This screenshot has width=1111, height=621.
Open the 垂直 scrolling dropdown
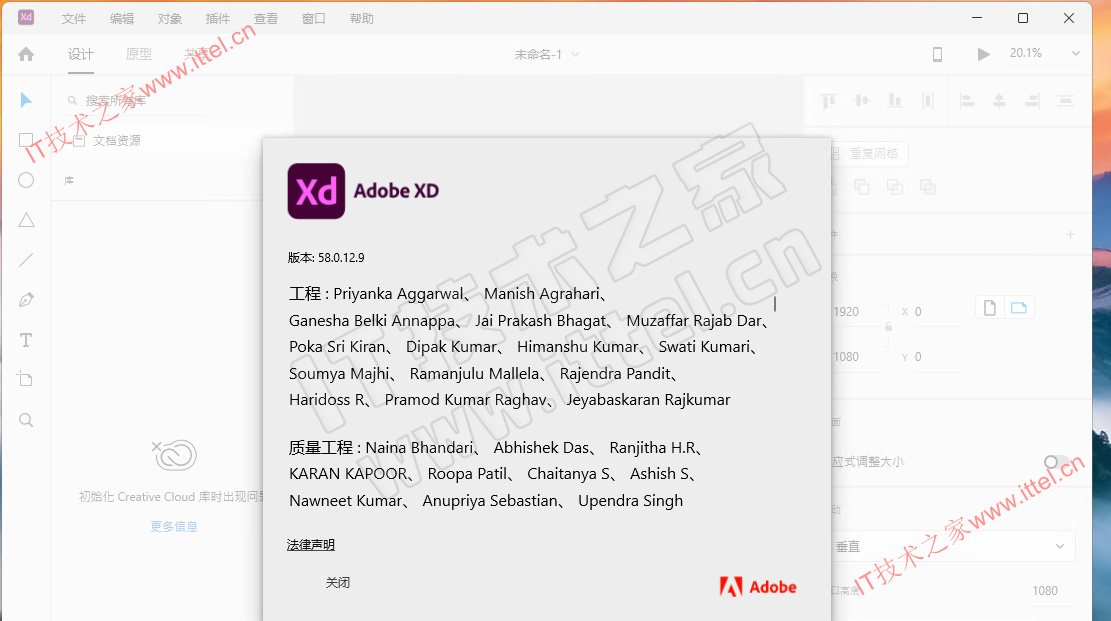click(x=953, y=547)
